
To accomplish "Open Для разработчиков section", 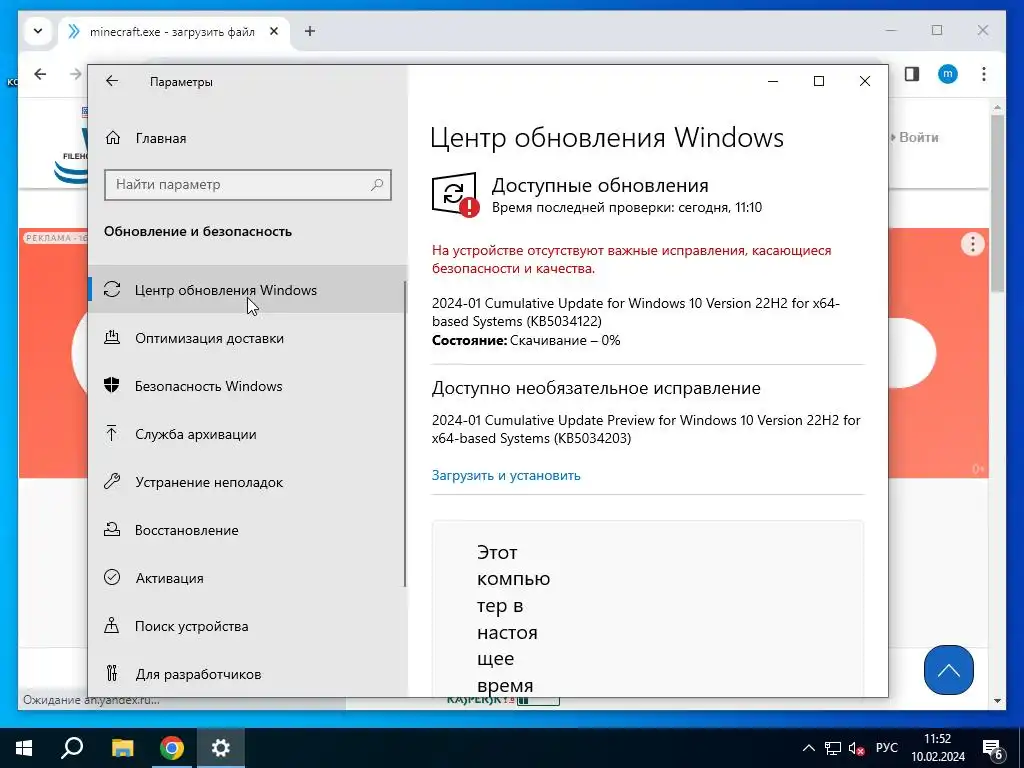I will point(247,674).
